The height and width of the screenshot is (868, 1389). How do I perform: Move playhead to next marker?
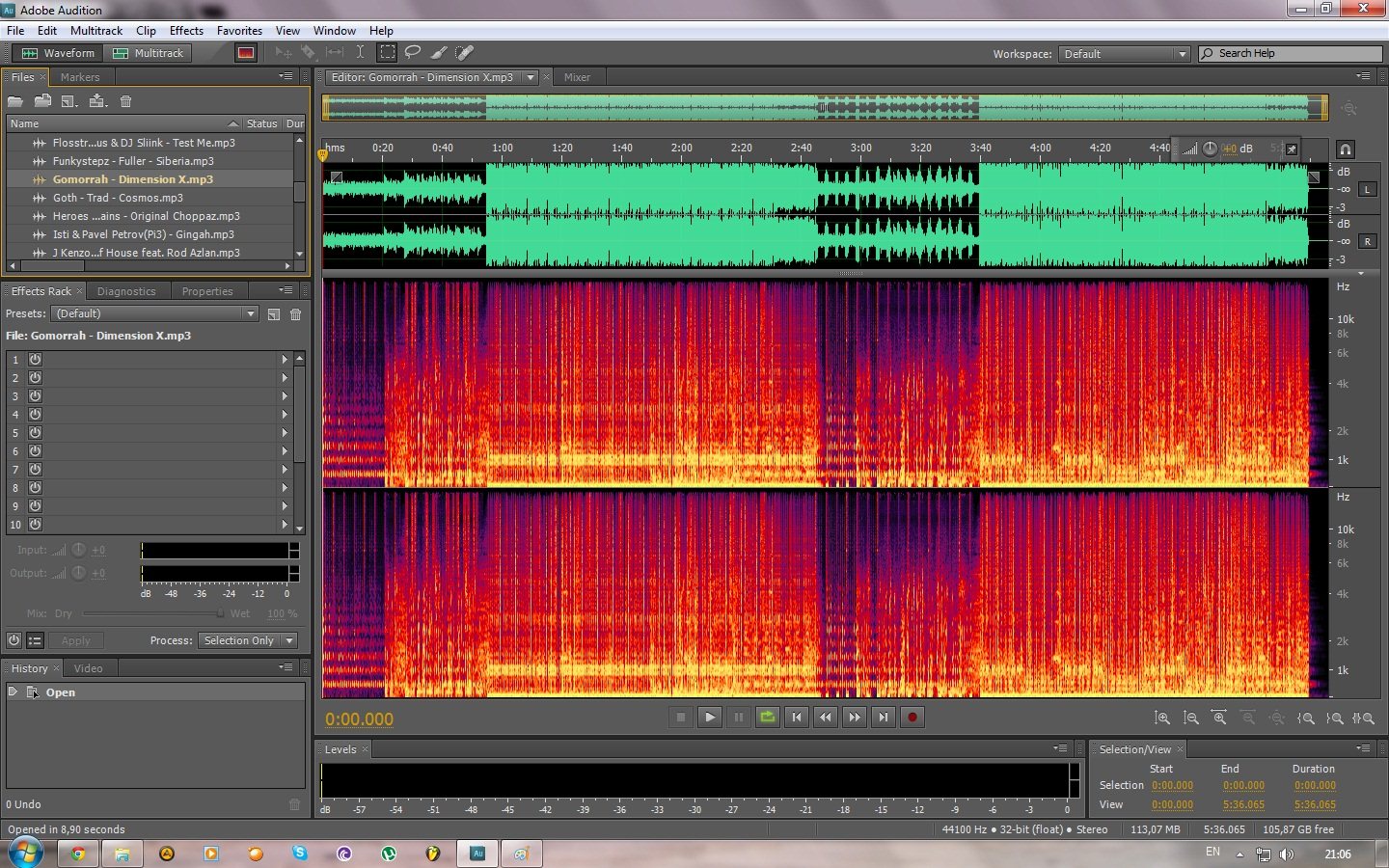point(884,718)
